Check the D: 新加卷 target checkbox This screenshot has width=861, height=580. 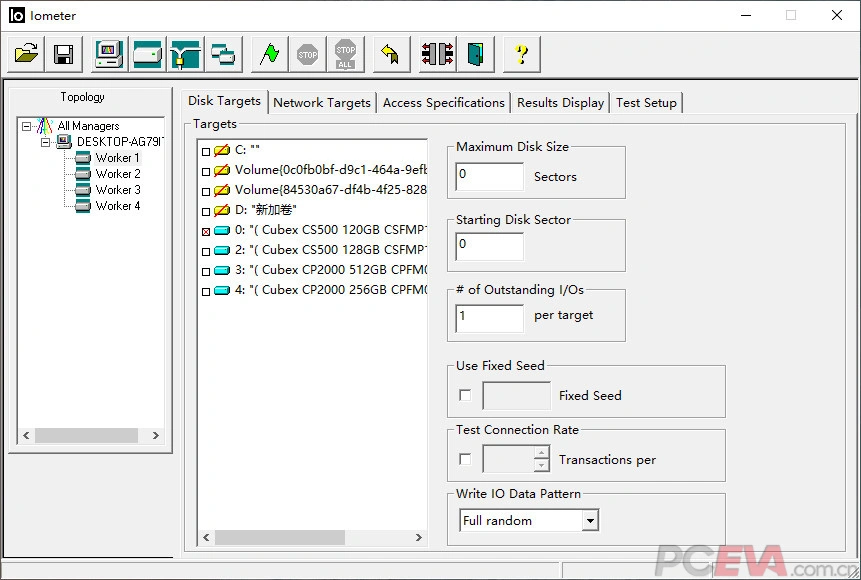click(x=206, y=211)
